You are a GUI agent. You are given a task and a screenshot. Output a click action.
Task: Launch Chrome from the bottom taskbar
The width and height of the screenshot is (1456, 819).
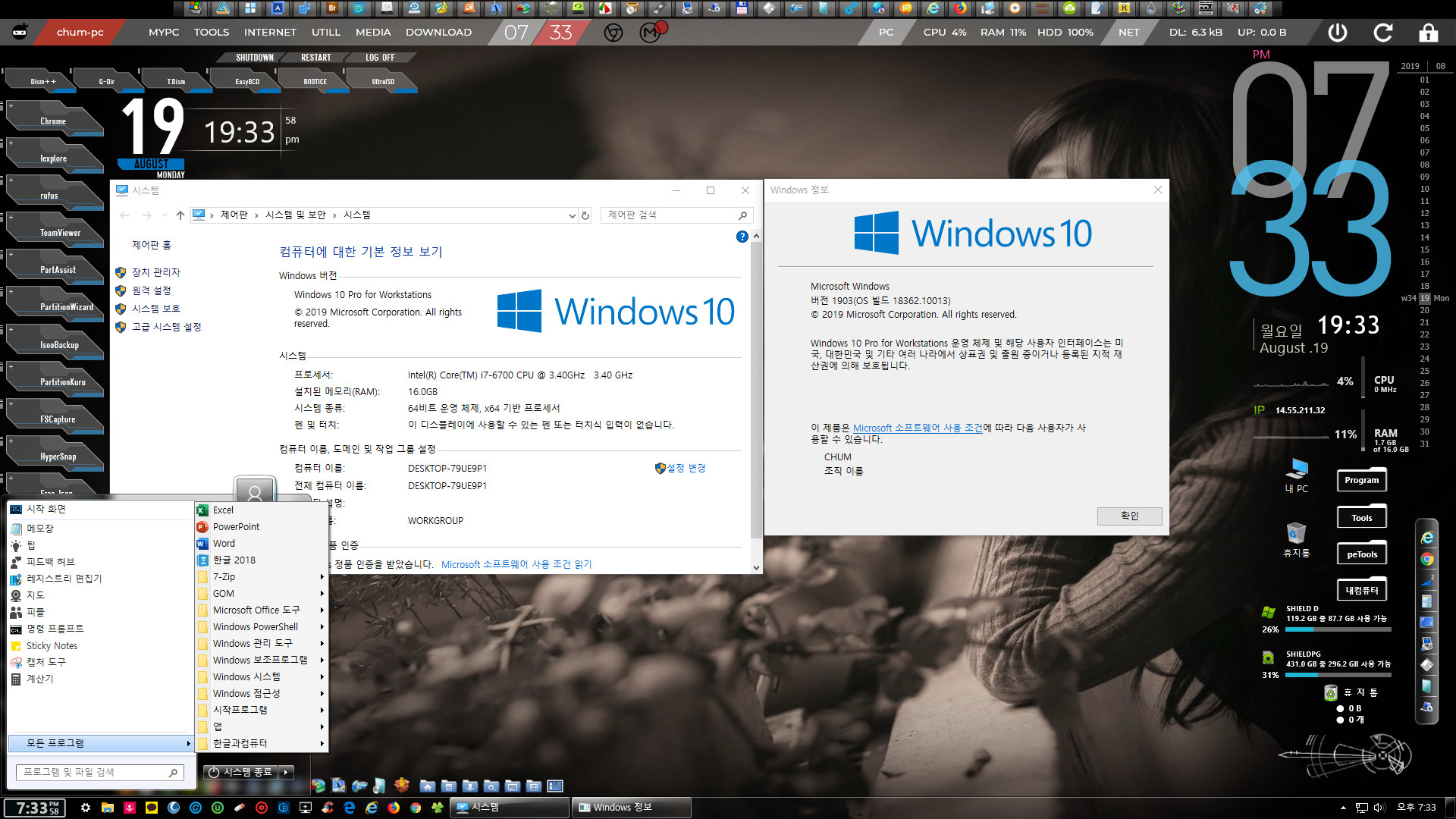point(416,808)
